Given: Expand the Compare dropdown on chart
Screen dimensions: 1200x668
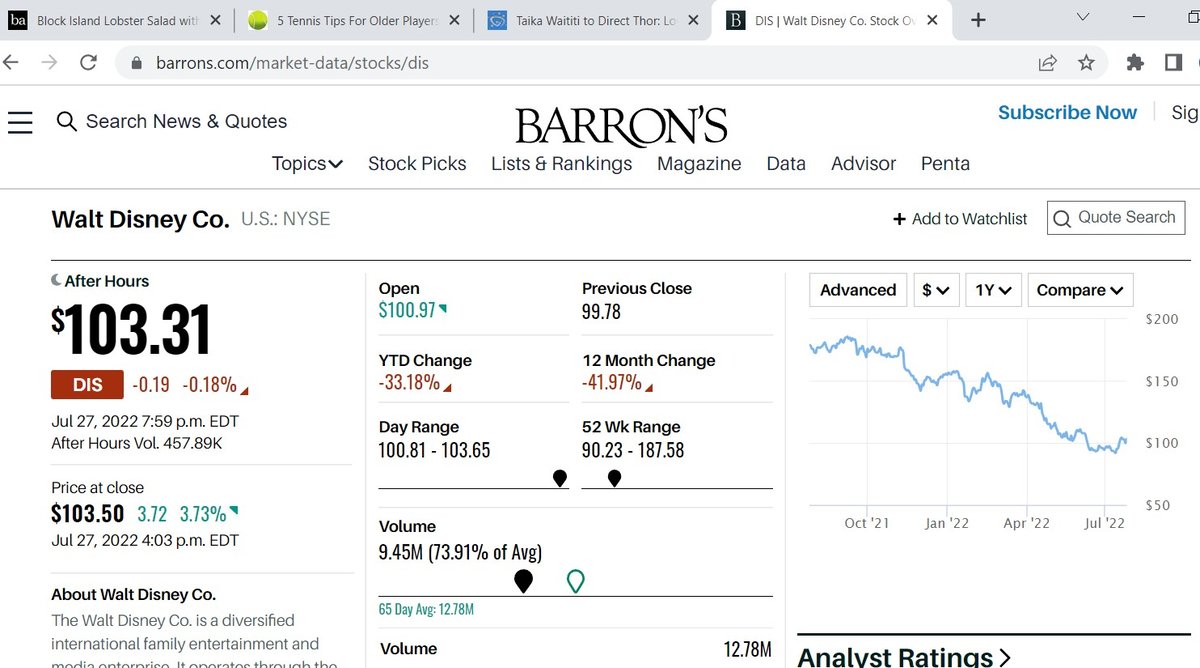Looking at the screenshot, I should (x=1079, y=290).
